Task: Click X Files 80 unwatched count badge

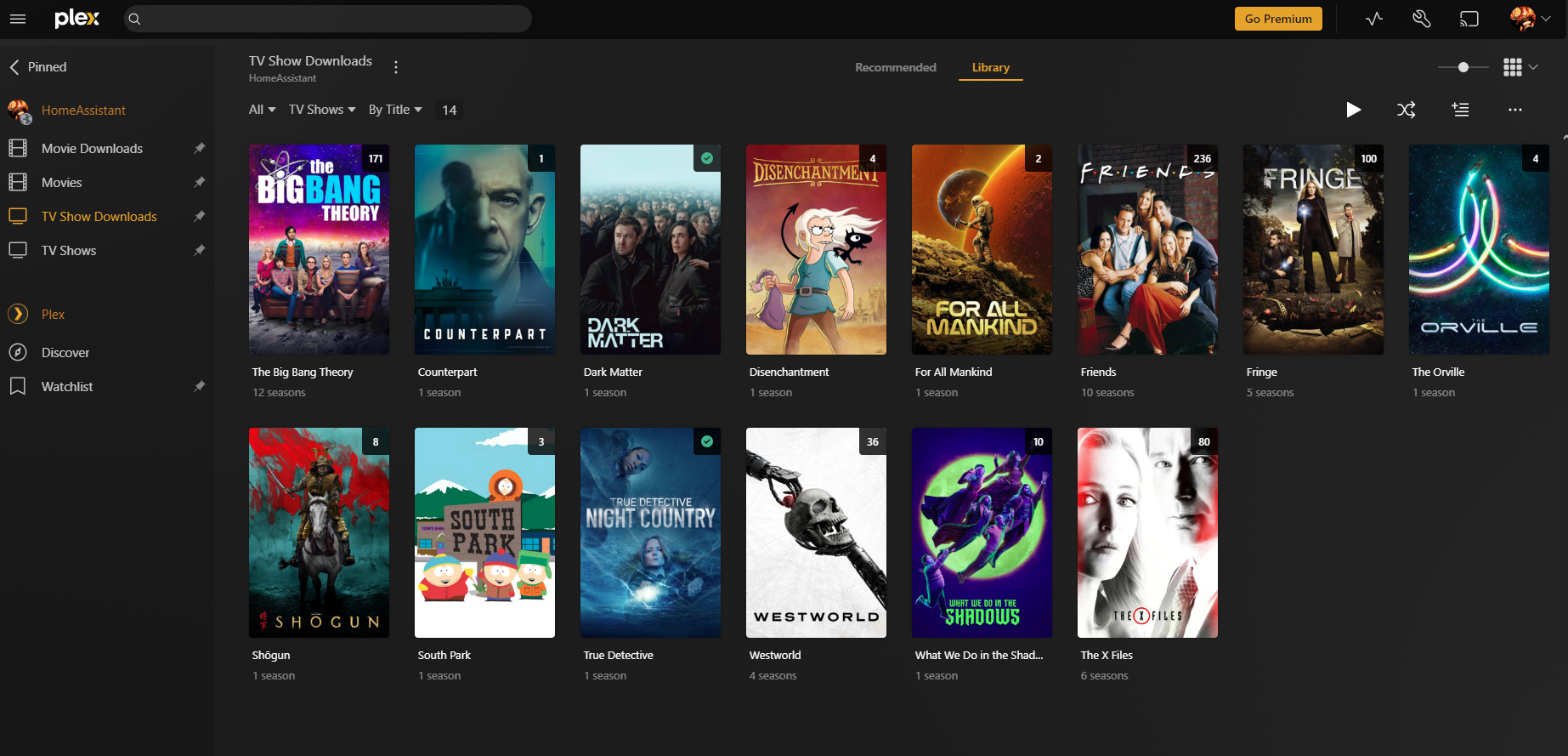Action: 1204,441
